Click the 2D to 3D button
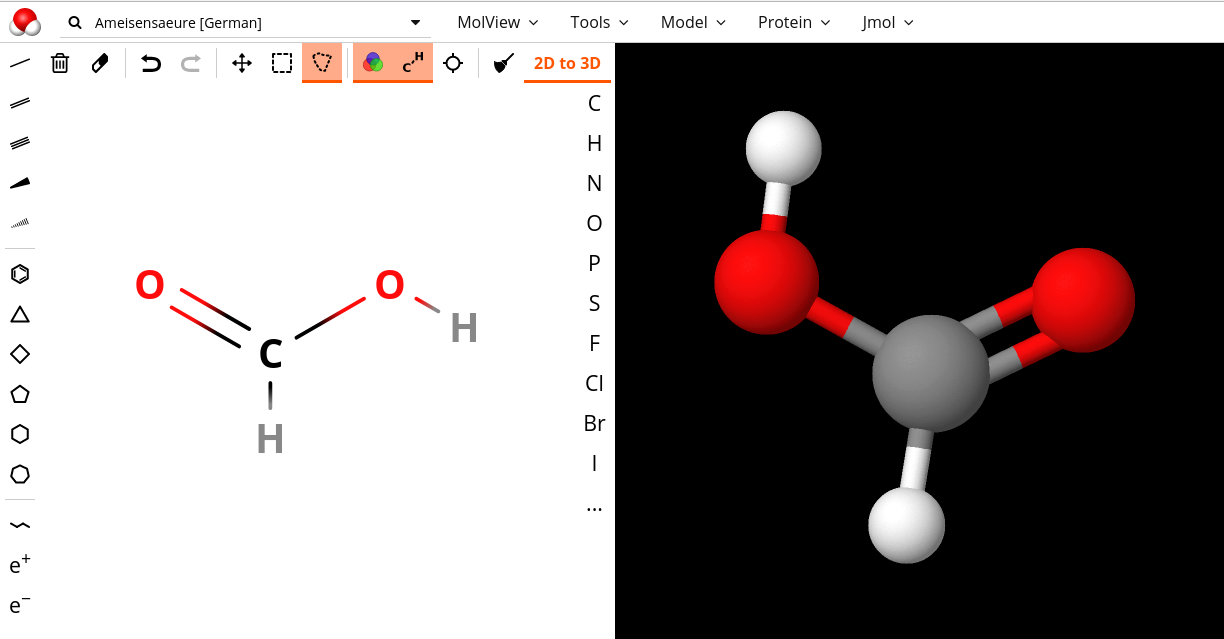Viewport: 1224px width, 639px height. tap(567, 63)
